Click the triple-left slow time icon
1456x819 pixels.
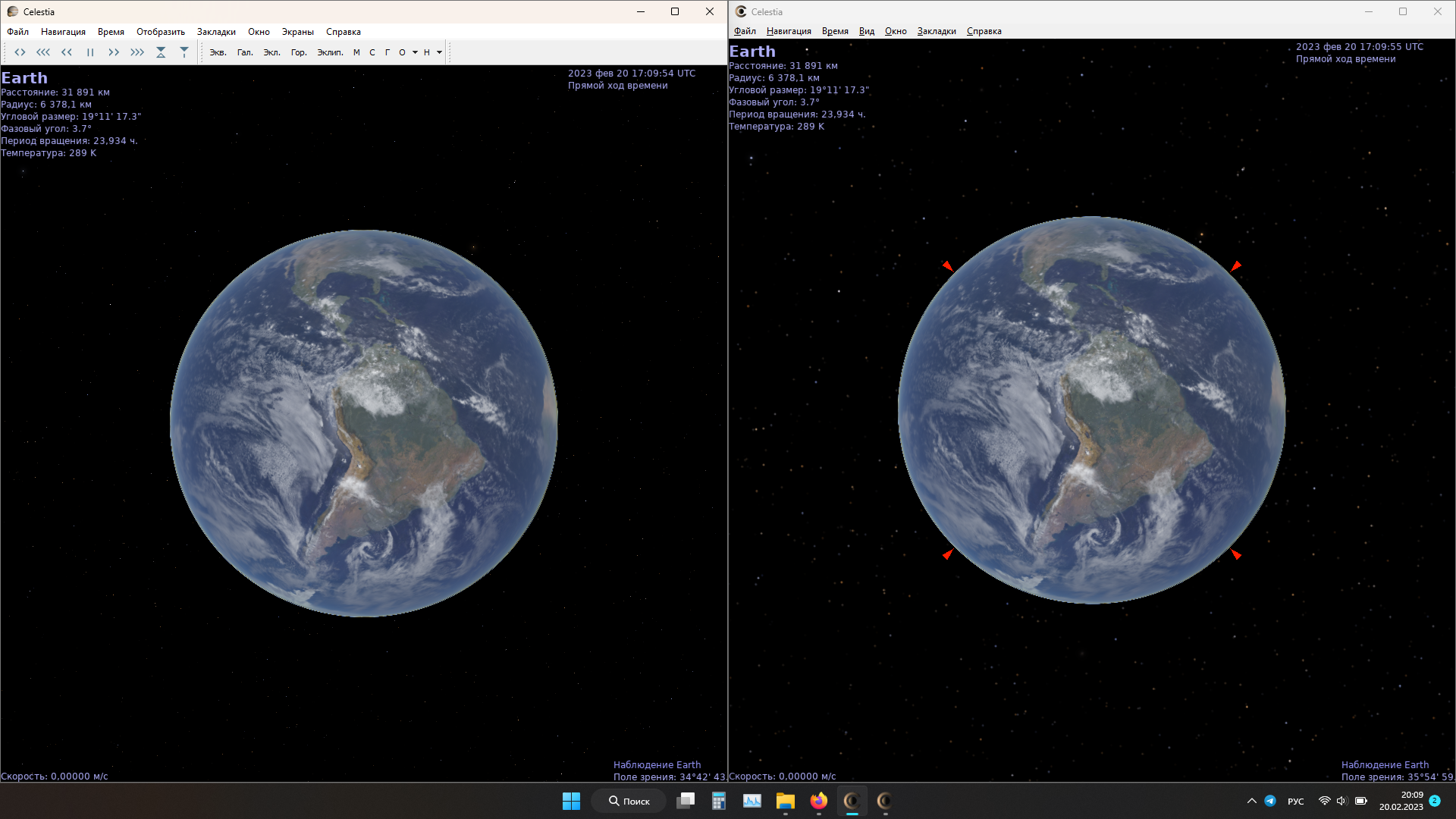43,52
